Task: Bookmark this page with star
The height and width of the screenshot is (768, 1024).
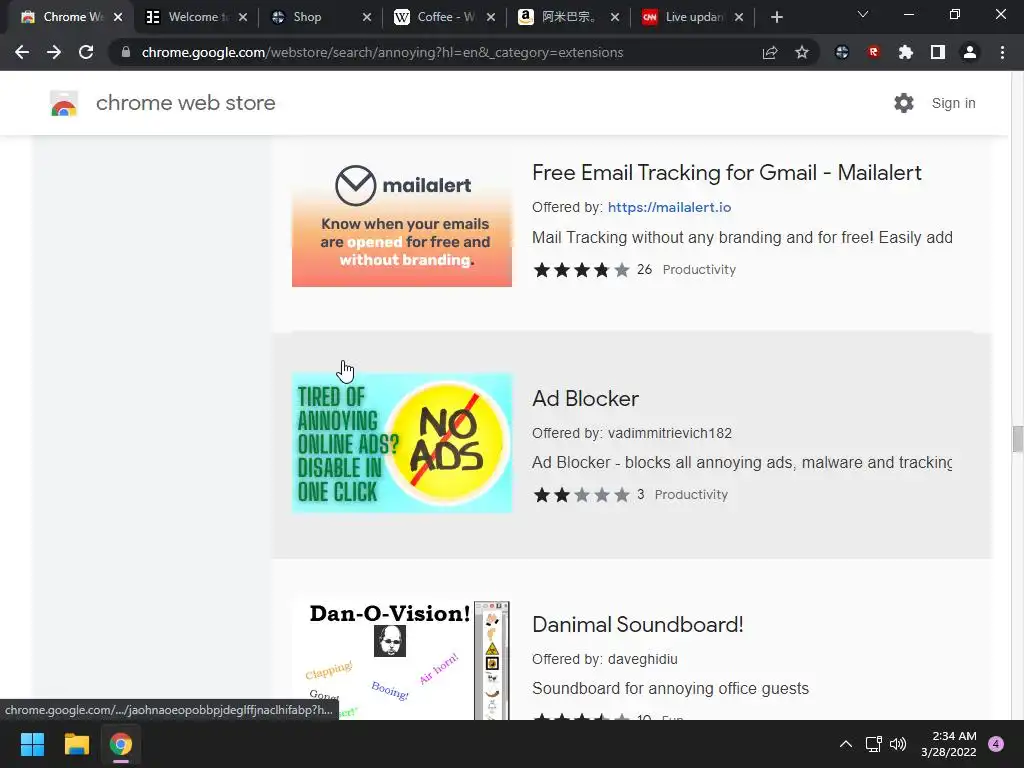Action: pyautogui.click(x=802, y=52)
